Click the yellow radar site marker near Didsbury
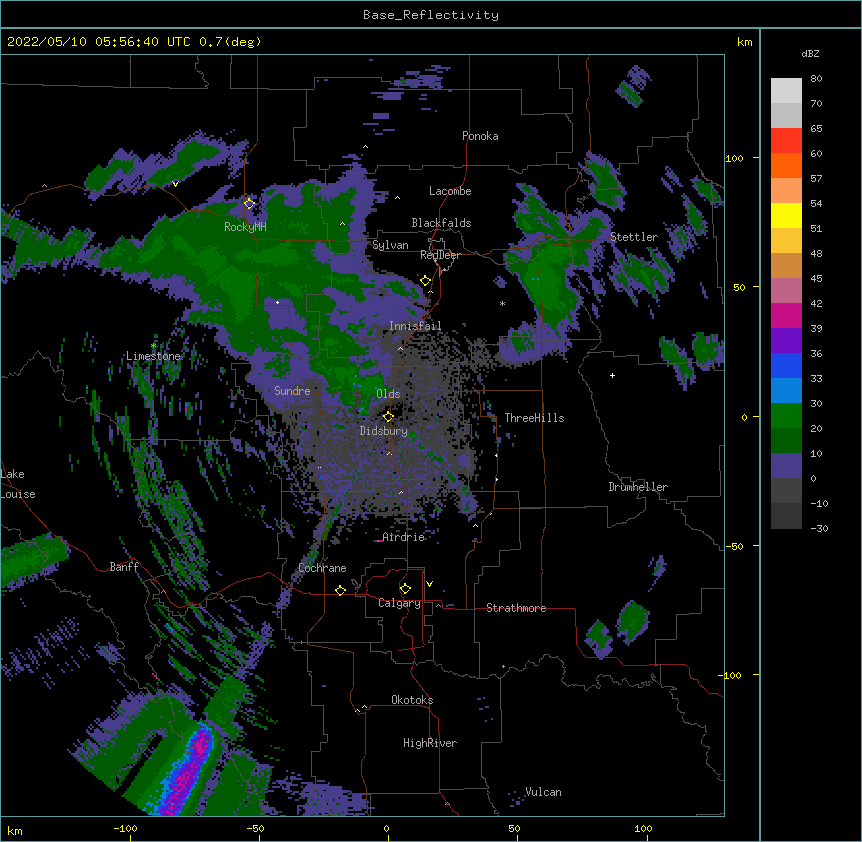Screen dimensions: 862x842 pos(388,417)
